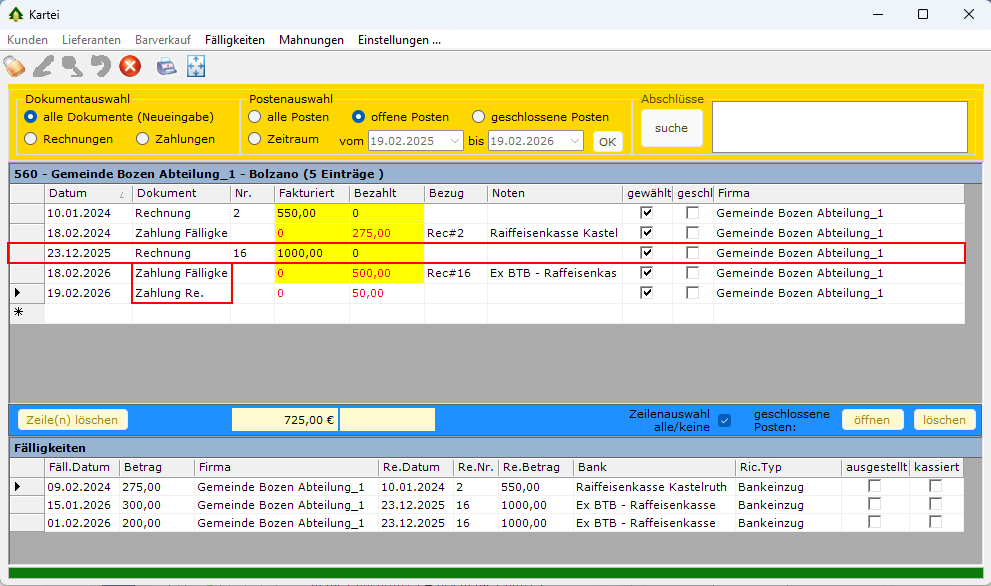The width and height of the screenshot is (991, 586).
Task: Click the 'Zeile(n) löschen' button
Action: (73, 420)
